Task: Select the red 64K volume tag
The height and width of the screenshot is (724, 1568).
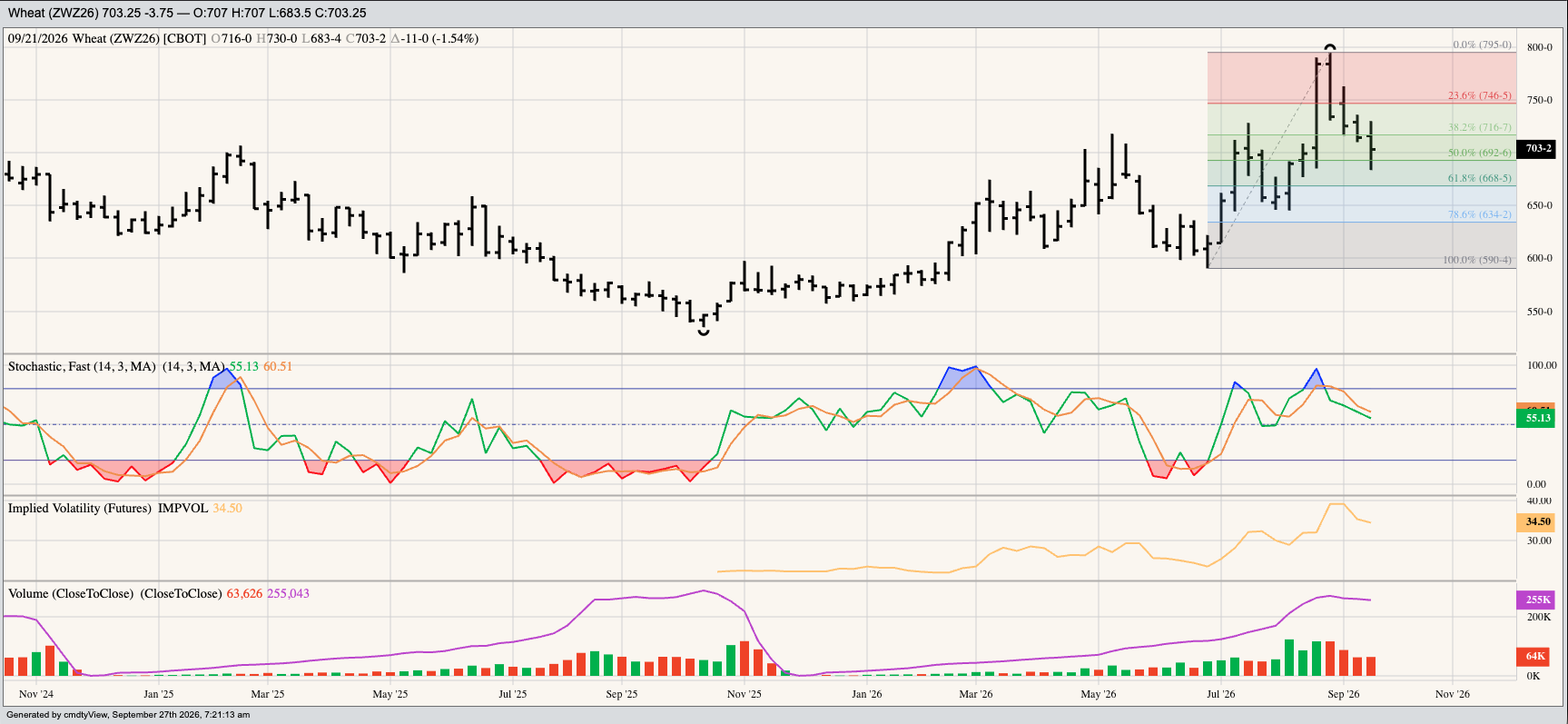Action: [x=1536, y=656]
